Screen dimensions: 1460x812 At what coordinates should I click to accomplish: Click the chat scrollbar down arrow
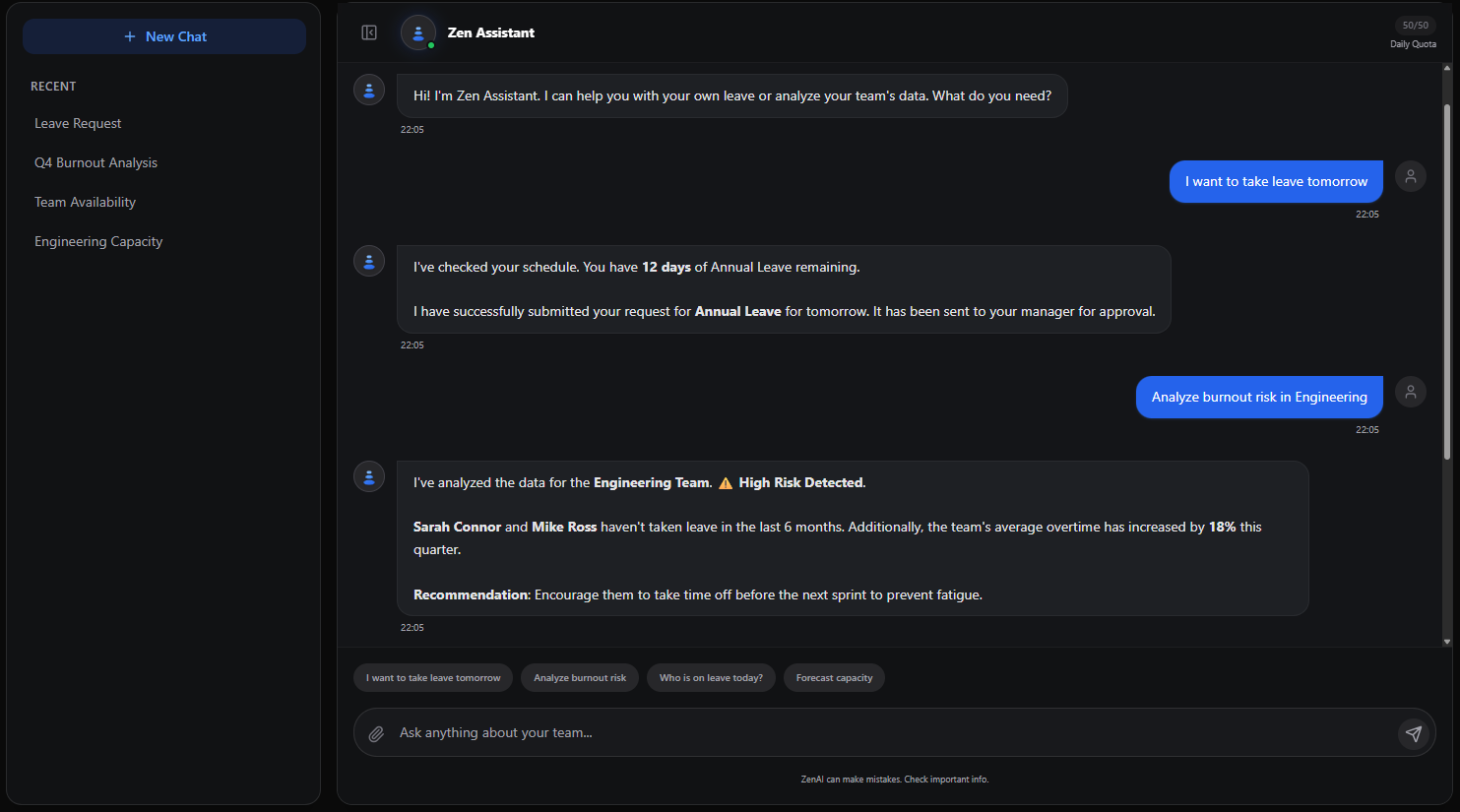click(x=1446, y=642)
